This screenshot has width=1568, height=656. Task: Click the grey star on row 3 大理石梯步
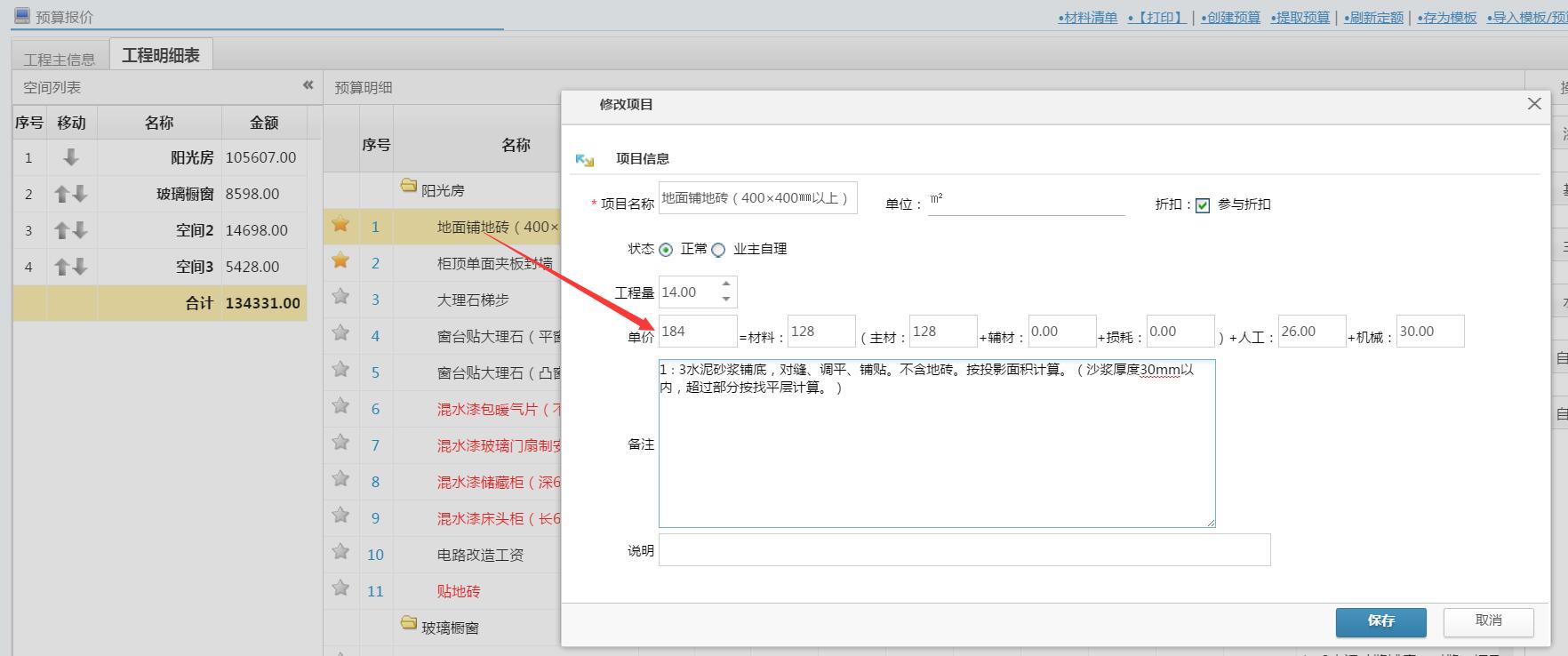[340, 297]
